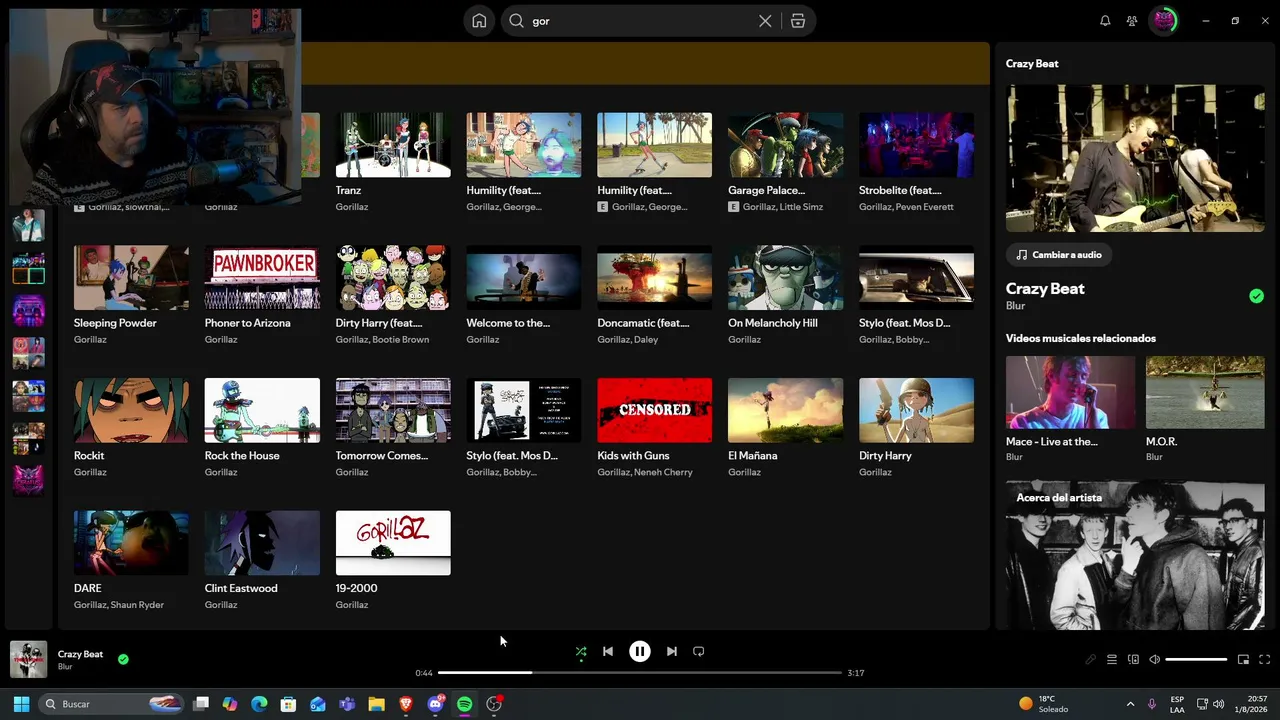
Task: Open Microsoft Edge from the taskbar
Action: 260,704
